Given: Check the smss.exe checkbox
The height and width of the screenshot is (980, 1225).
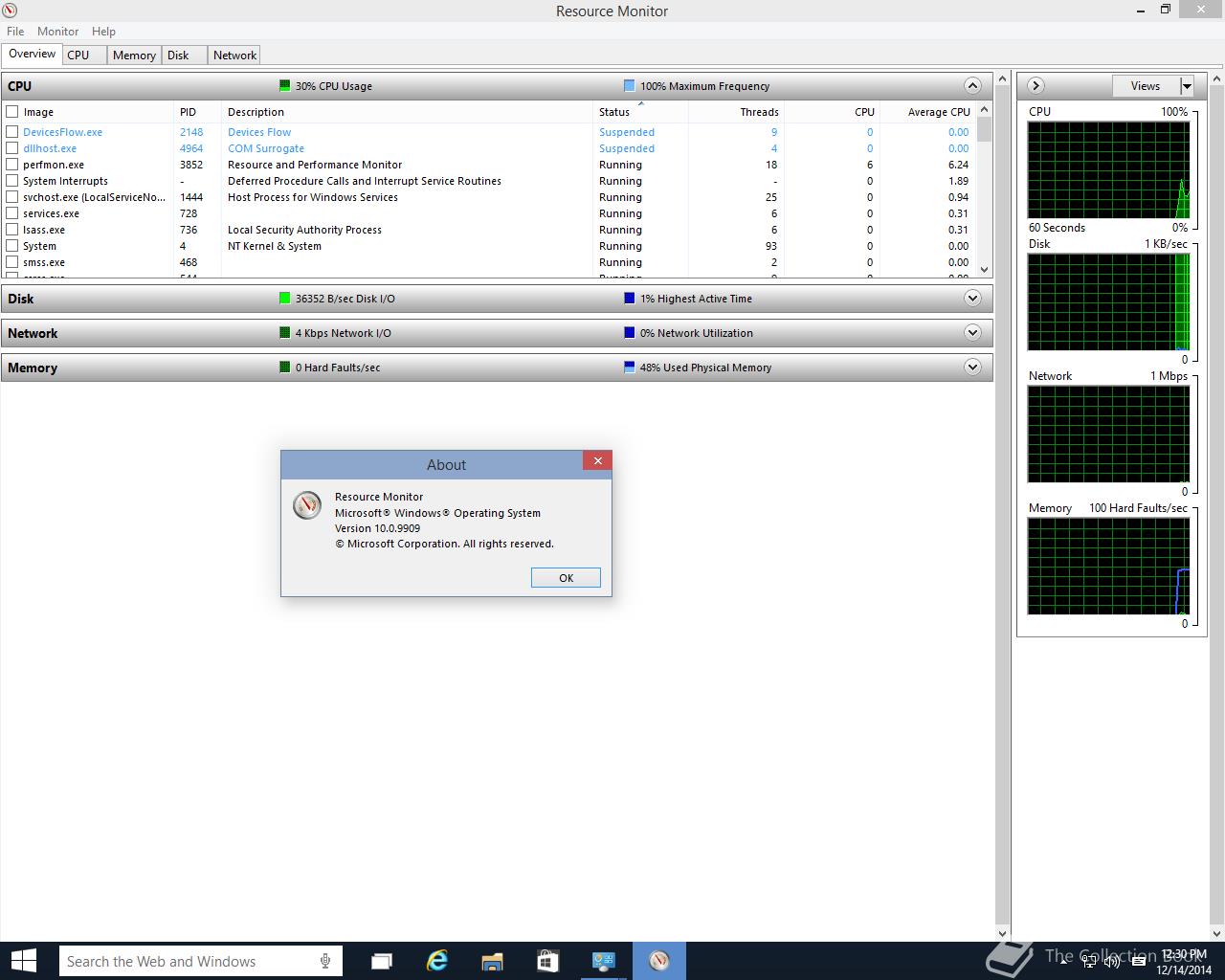Looking at the screenshot, I should point(12,262).
